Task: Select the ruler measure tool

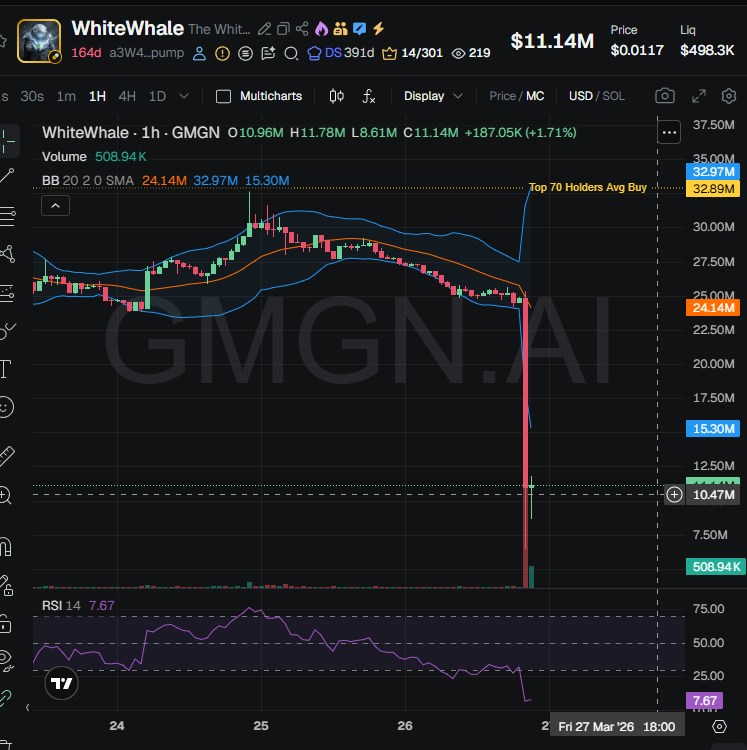Action: tap(7, 456)
